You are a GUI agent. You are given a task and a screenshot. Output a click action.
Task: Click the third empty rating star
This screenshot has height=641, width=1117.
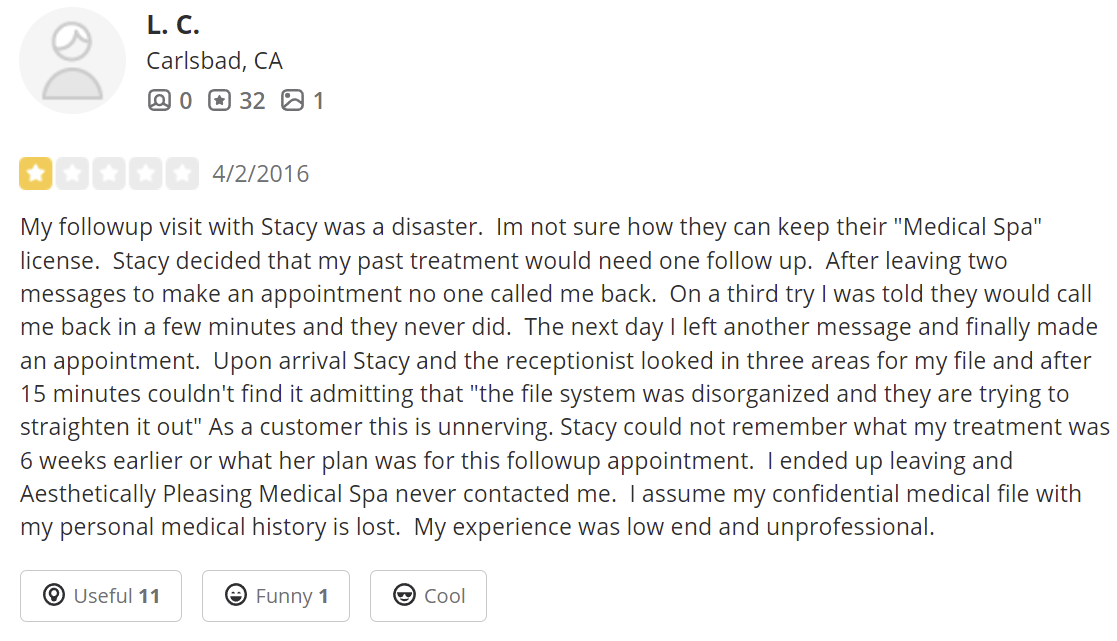pyautogui.click(x=109, y=174)
